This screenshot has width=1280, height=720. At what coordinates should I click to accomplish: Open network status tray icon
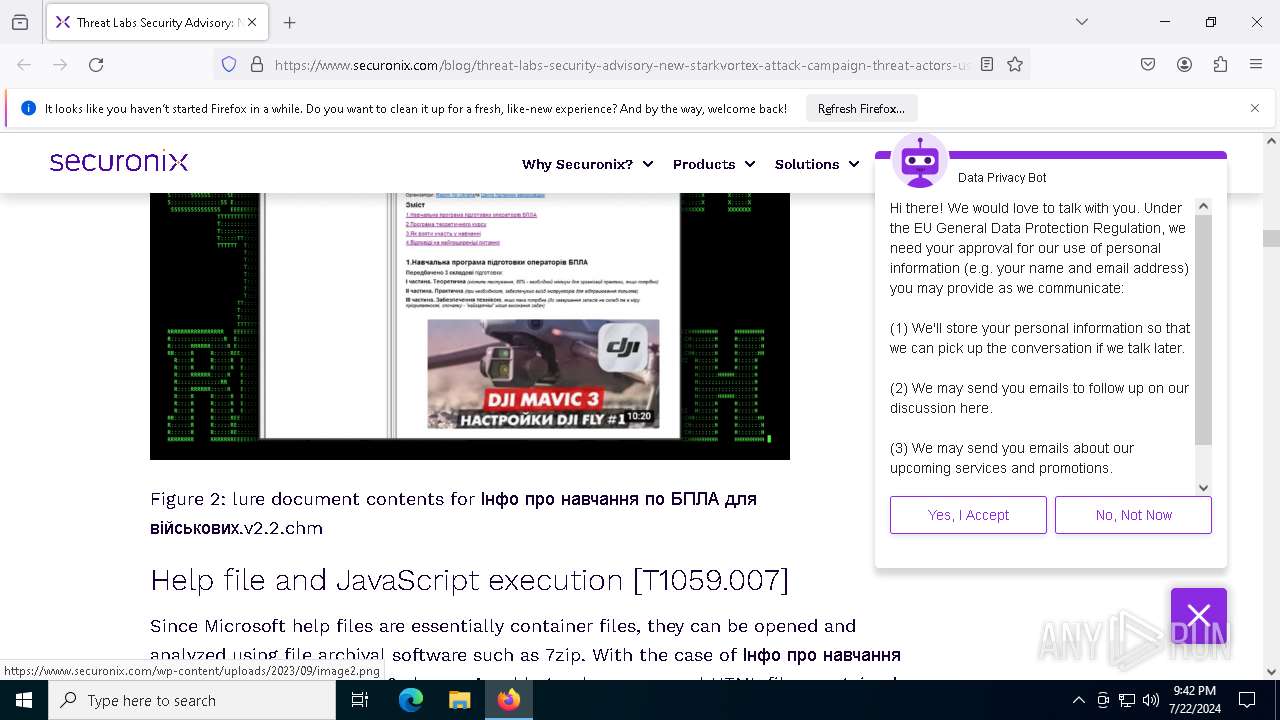tap(1127, 700)
